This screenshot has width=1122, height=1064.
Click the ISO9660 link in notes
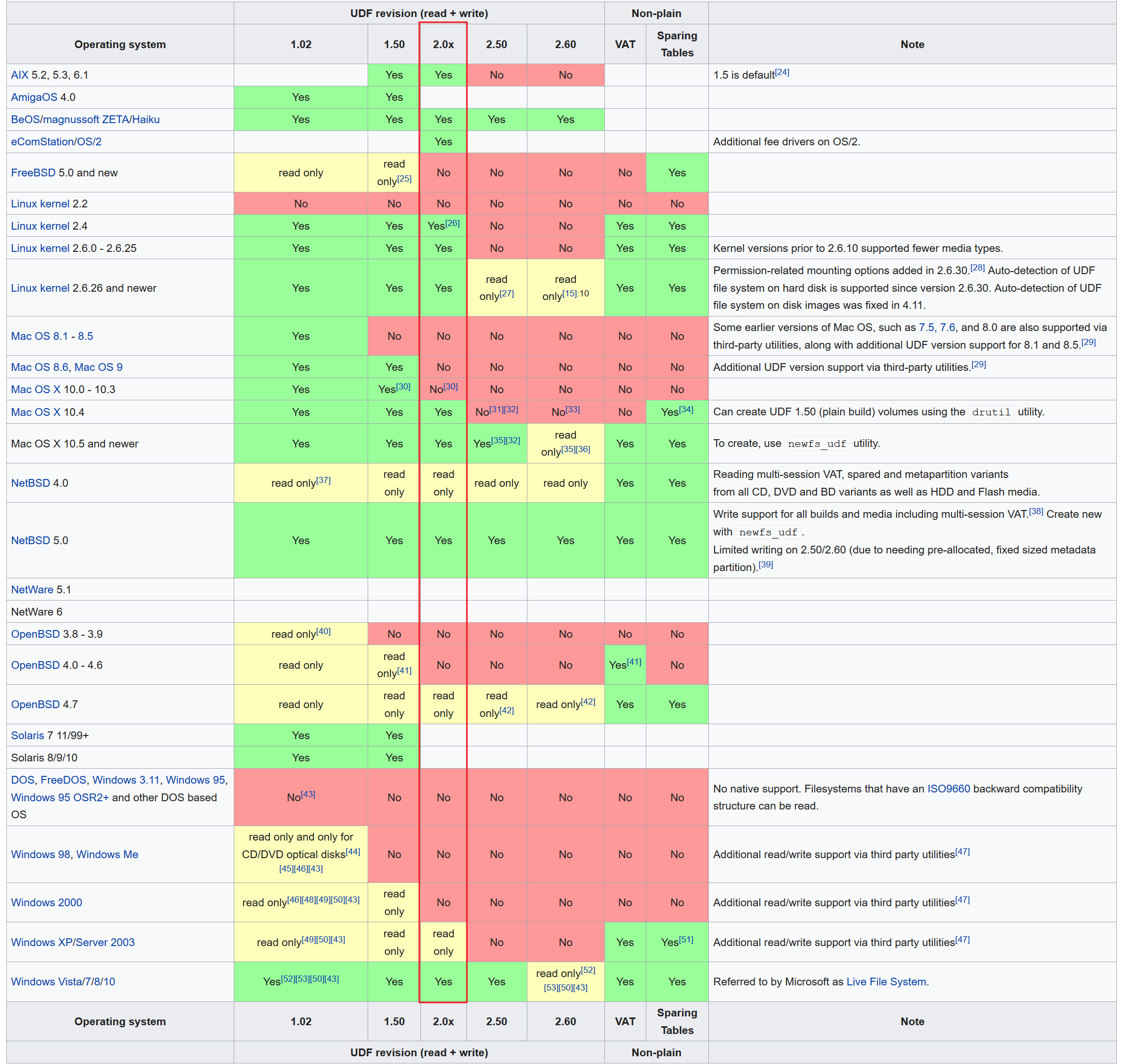948,788
